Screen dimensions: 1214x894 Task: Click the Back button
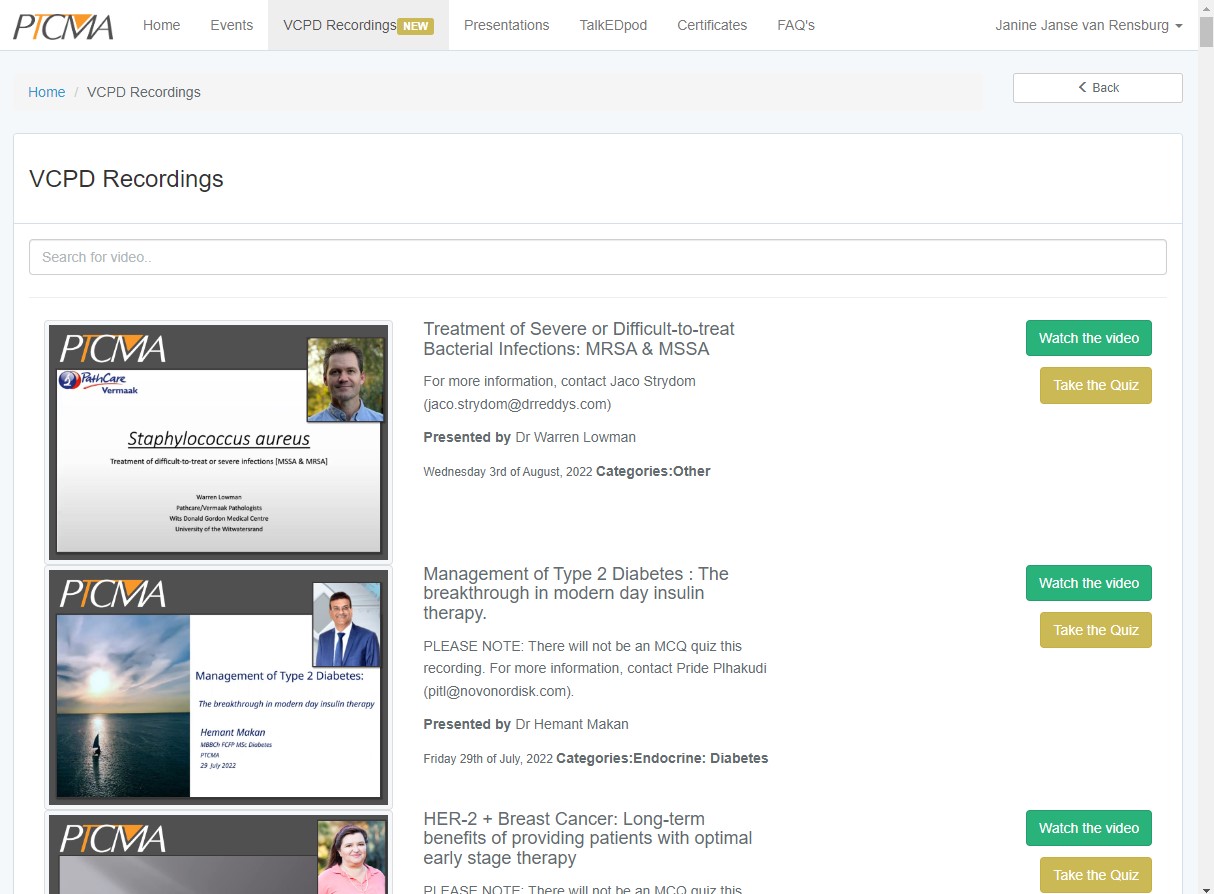[1098, 88]
